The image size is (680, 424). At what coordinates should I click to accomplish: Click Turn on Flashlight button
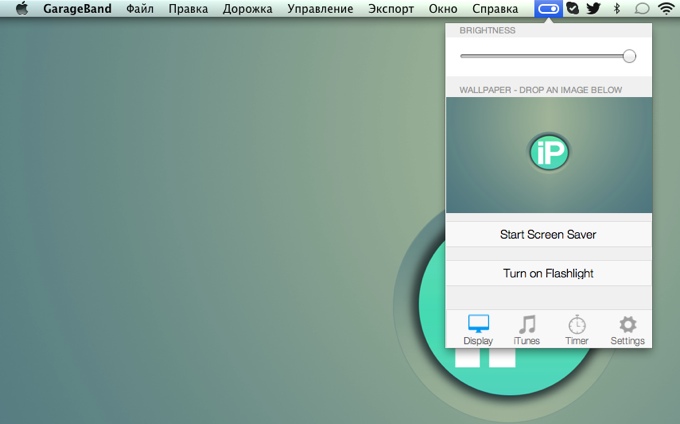(549, 273)
